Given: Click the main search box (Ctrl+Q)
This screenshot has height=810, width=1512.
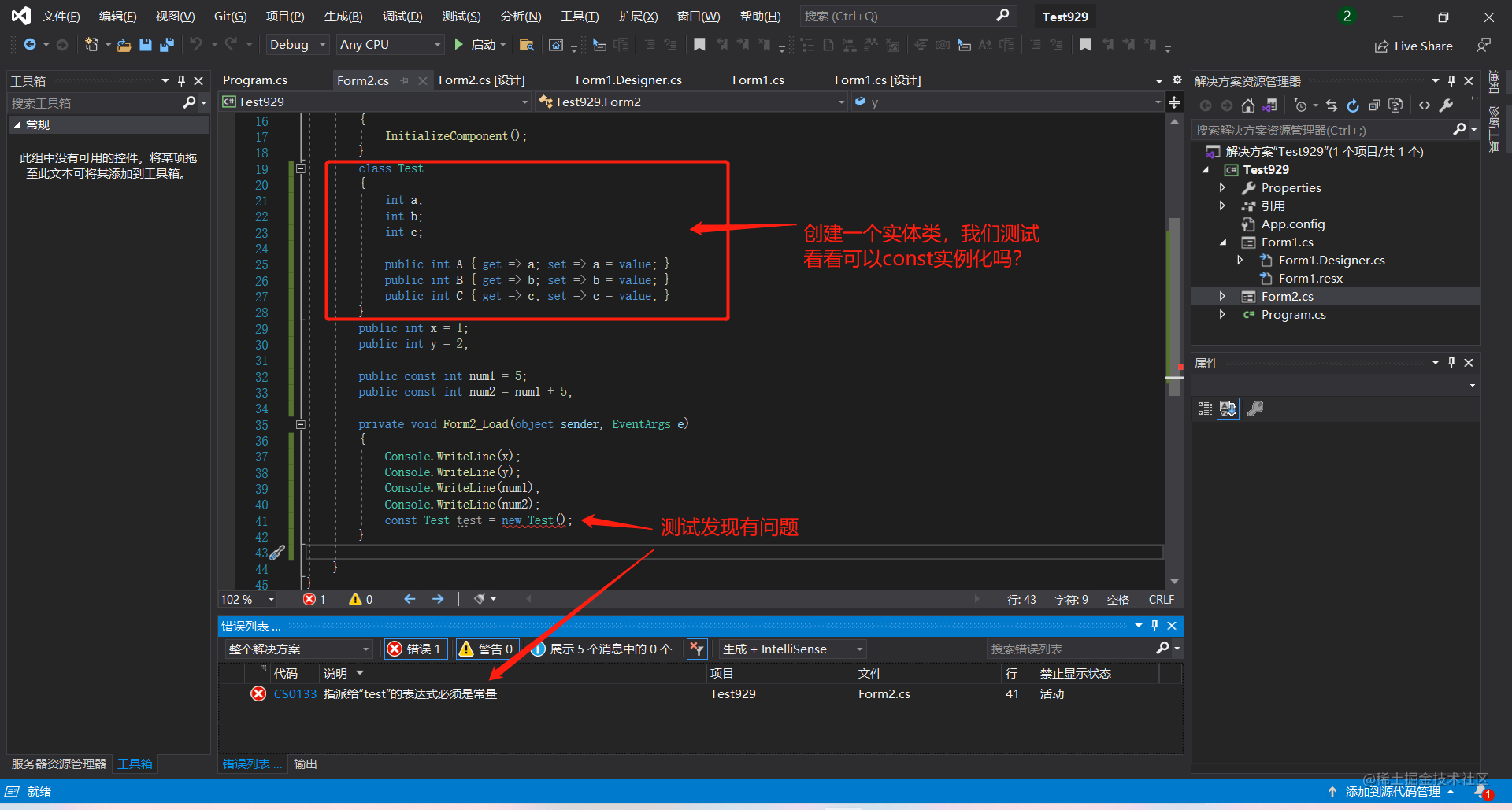Looking at the screenshot, I should 908,16.
